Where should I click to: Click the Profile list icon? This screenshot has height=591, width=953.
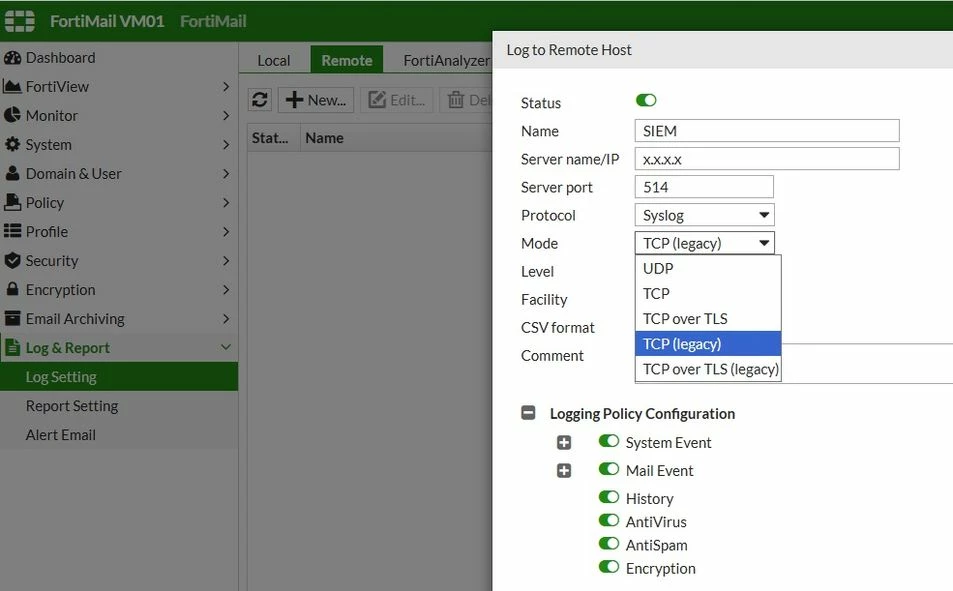tap(12, 231)
